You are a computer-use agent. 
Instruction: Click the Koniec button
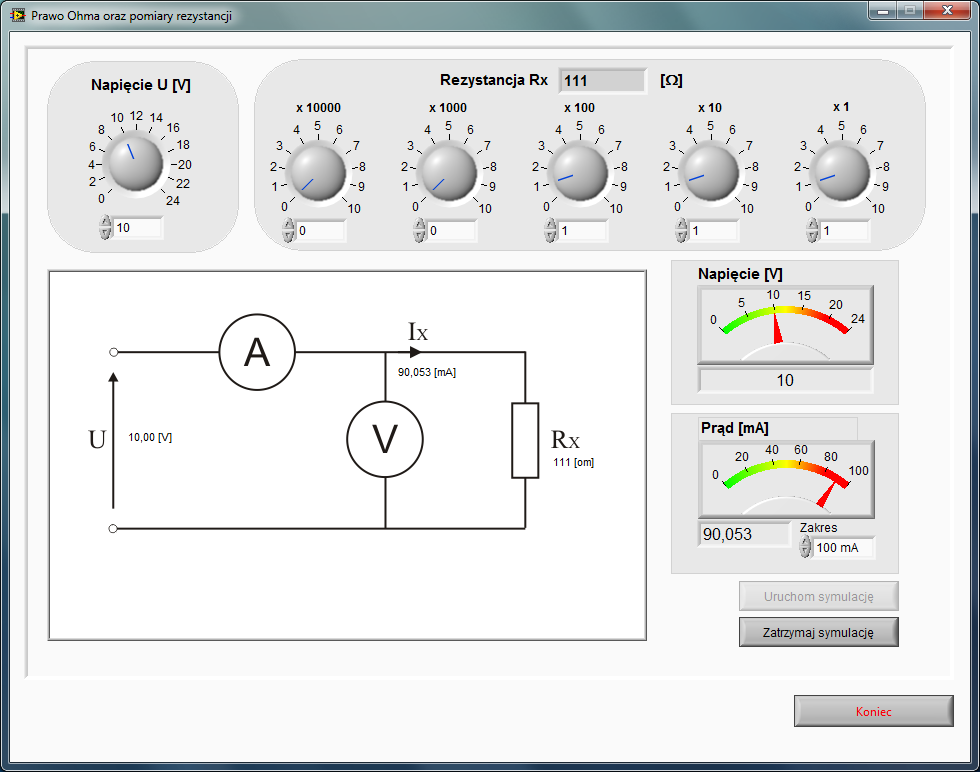click(x=874, y=711)
